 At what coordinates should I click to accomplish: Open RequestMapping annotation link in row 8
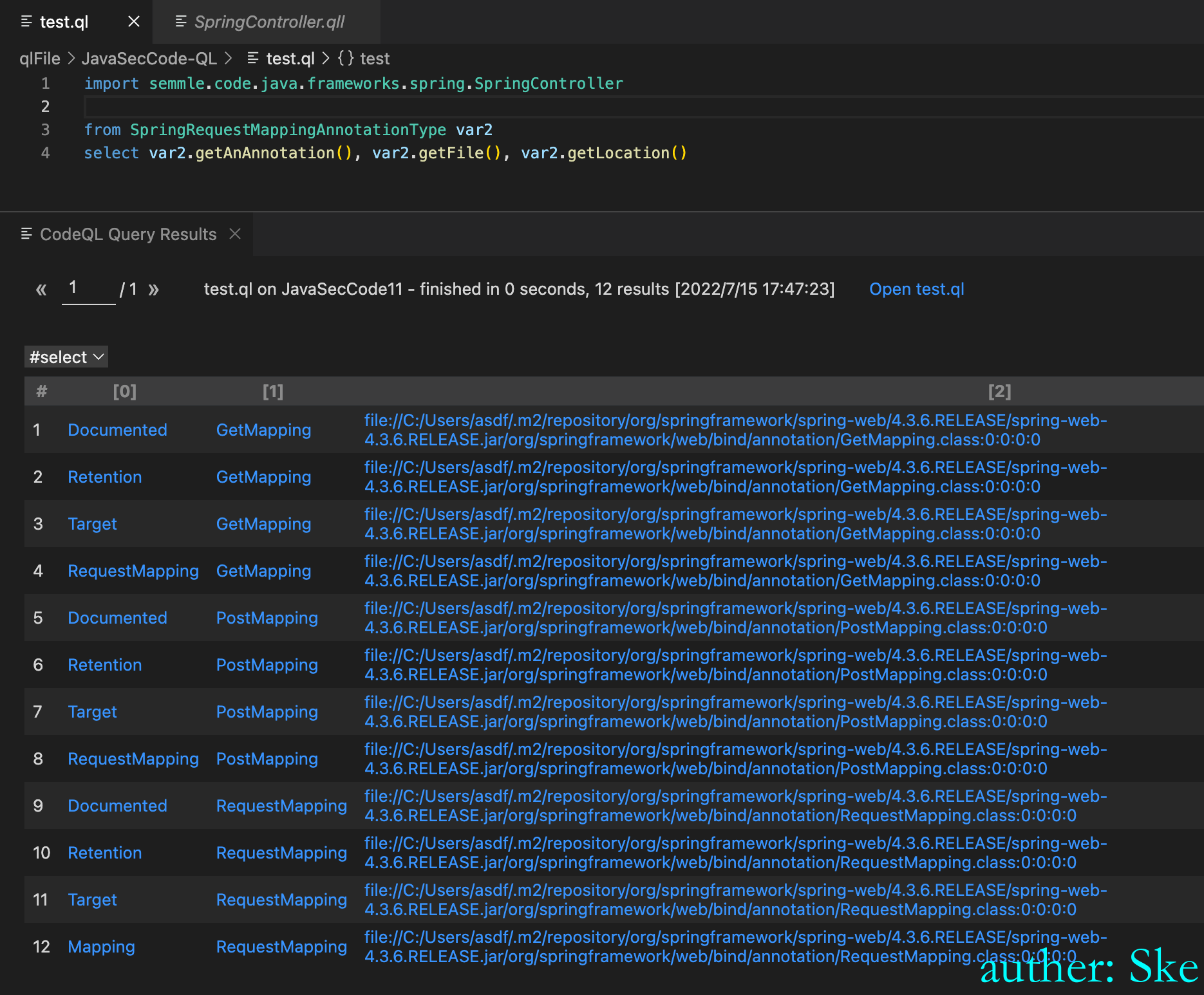point(133,759)
